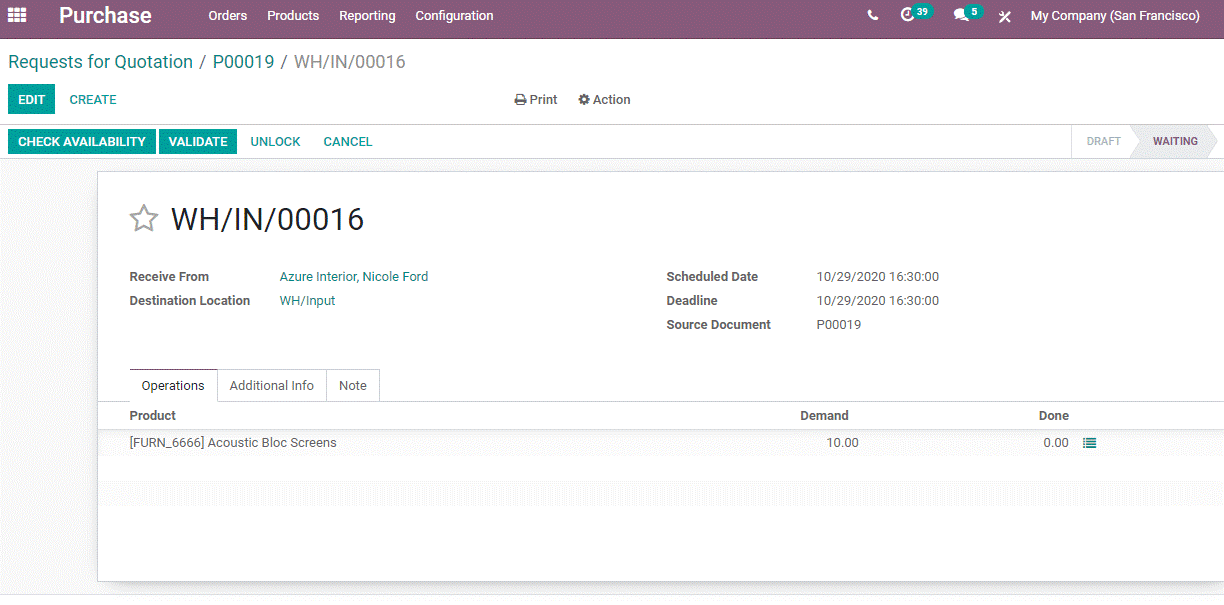Click the Source Document field label
The image size is (1224, 605).
[719, 325]
